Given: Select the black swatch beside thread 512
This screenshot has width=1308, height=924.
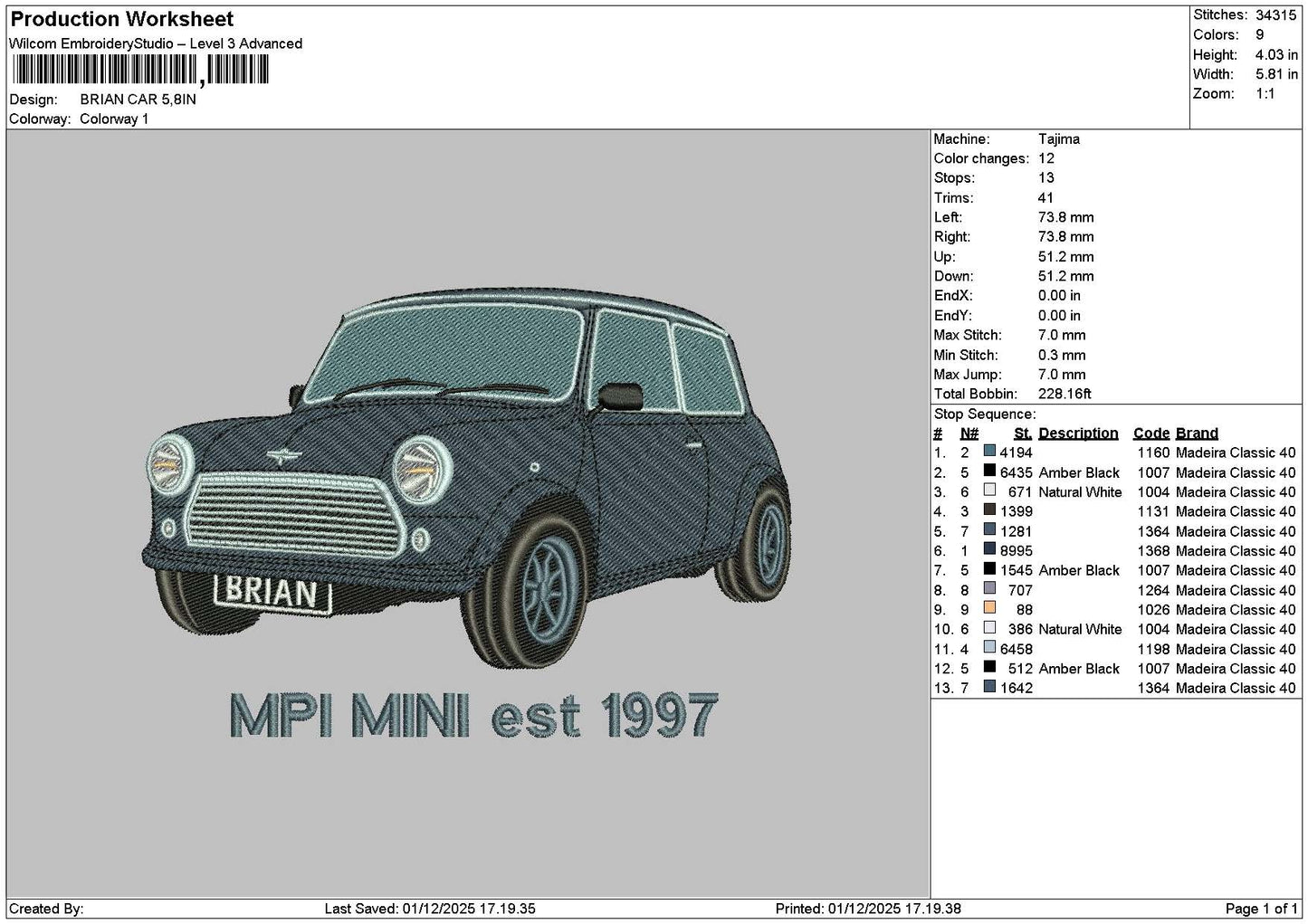Looking at the screenshot, I should pos(989,668).
